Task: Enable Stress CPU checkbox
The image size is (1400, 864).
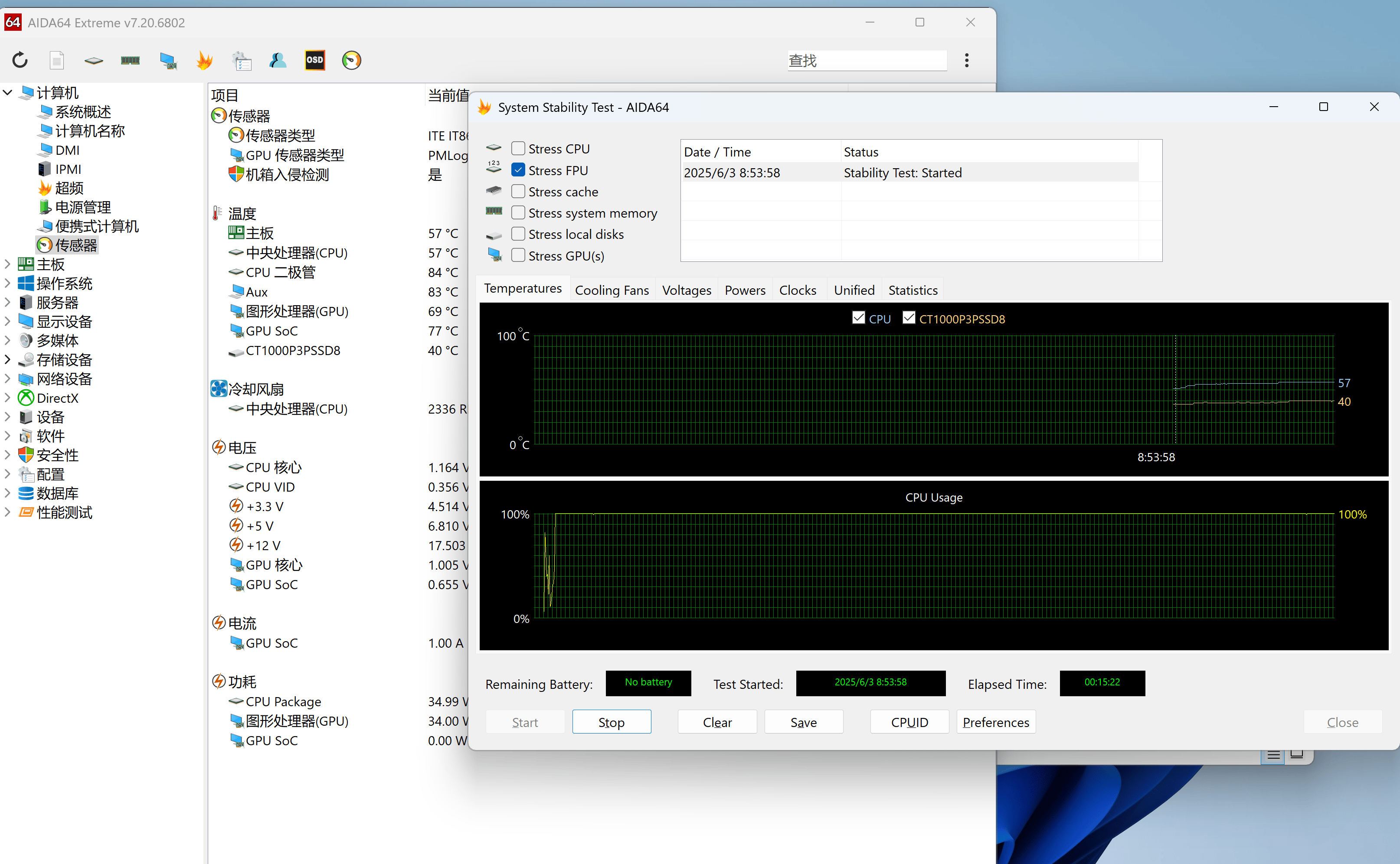Action: (518, 149)
